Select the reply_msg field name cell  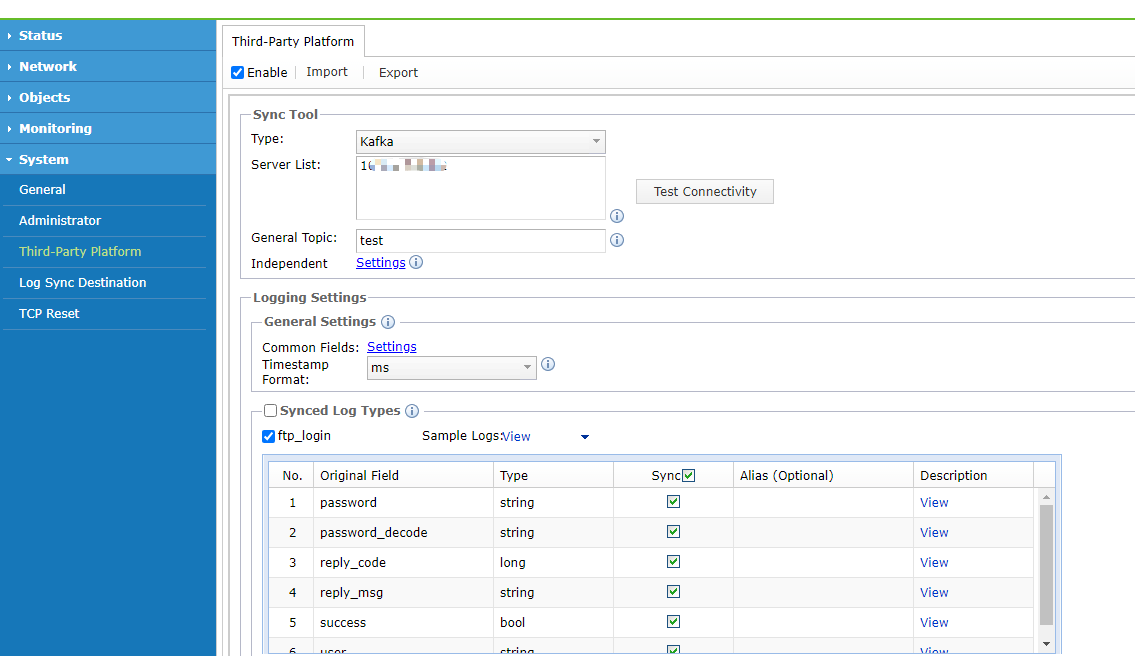tap(403, 592)
